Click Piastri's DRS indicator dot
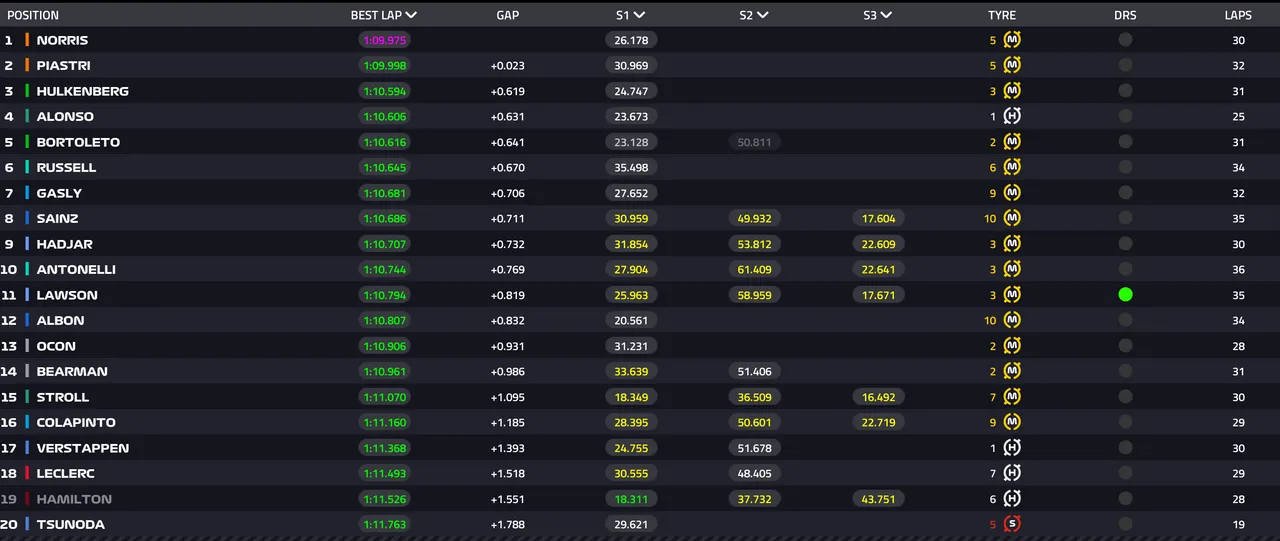This screenshot has width=1280, height=541. 1125,65
